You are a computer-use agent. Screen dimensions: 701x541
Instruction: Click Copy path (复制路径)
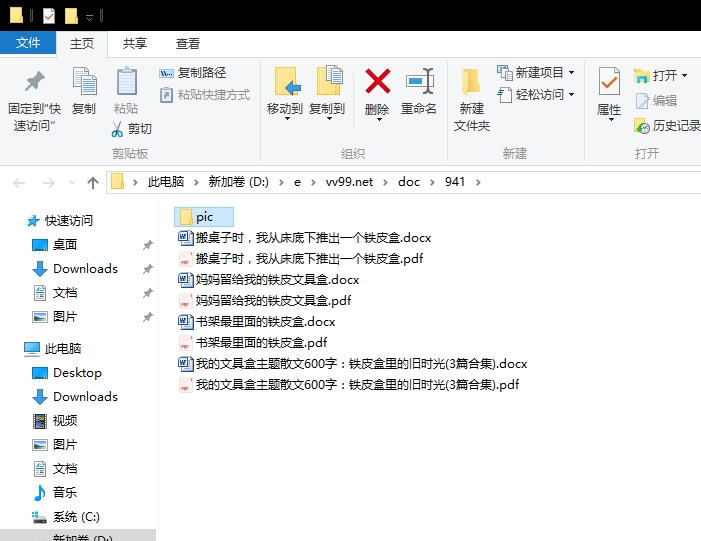coord(193,72)
